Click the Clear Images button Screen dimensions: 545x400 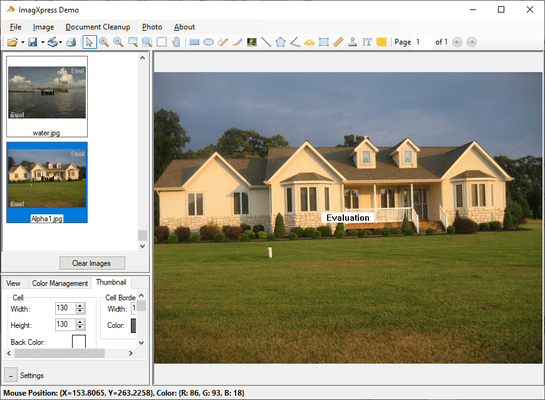tap(92, 263)
